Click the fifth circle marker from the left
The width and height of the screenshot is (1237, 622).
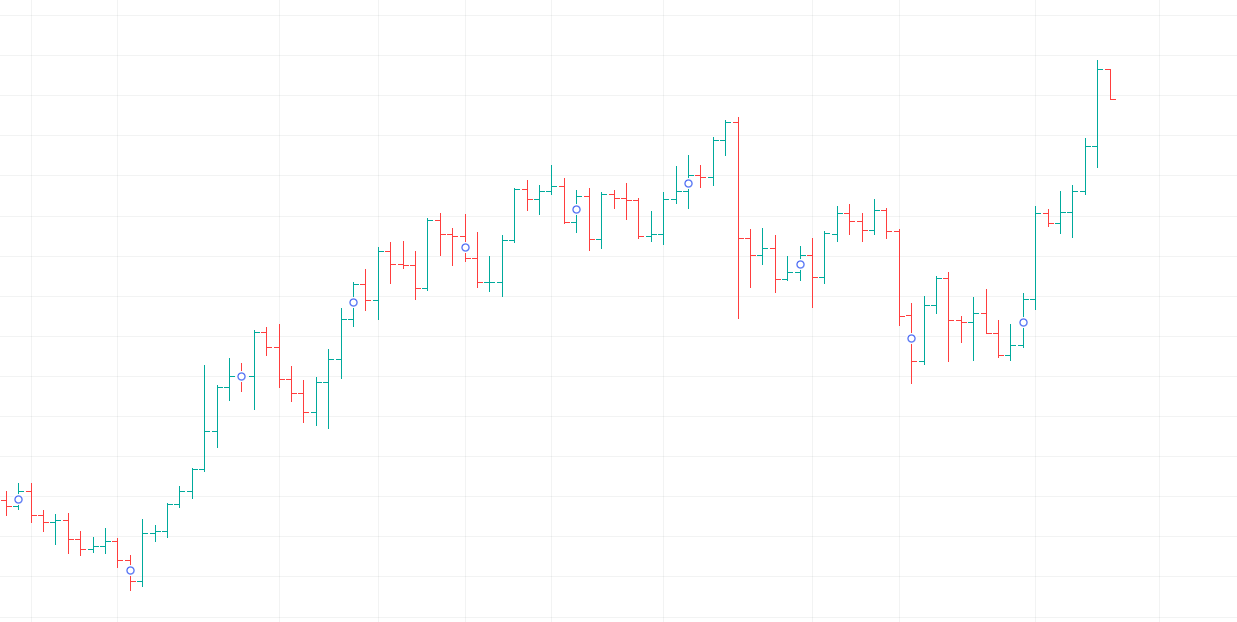coord(465,247)
